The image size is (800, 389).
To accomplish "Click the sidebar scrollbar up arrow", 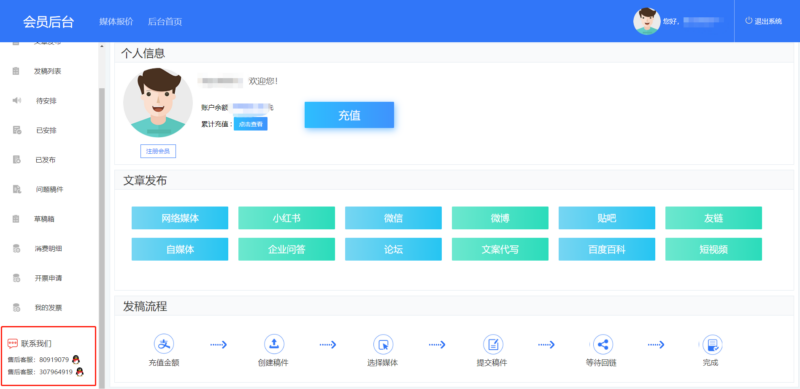I will coord(102,46).
